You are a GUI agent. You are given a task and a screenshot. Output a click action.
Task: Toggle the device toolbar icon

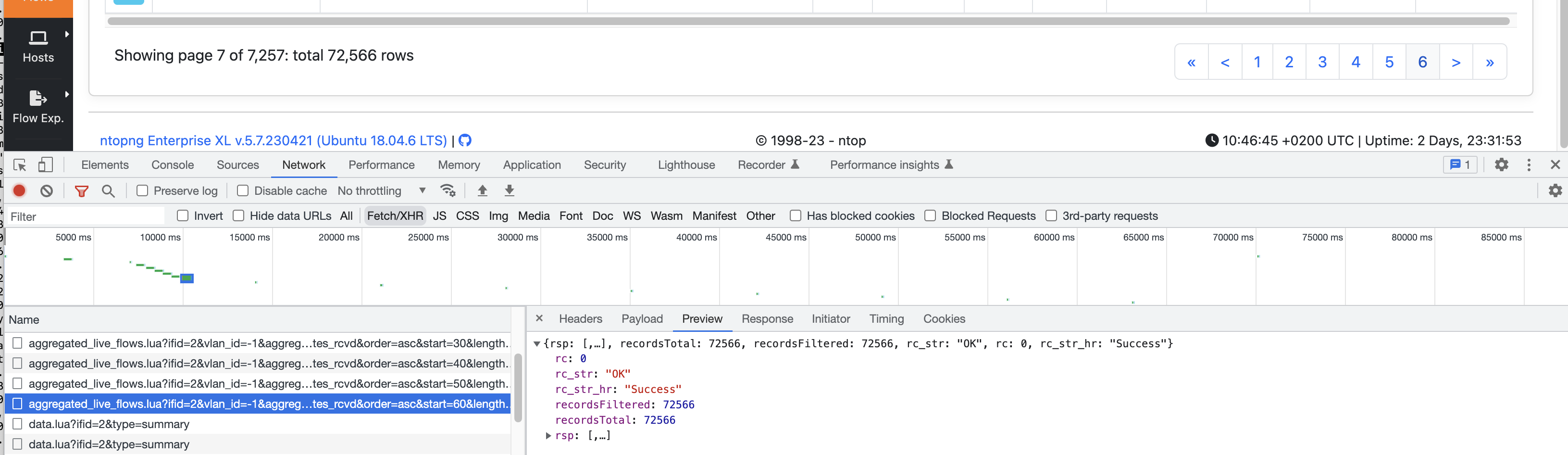(46, 164)
